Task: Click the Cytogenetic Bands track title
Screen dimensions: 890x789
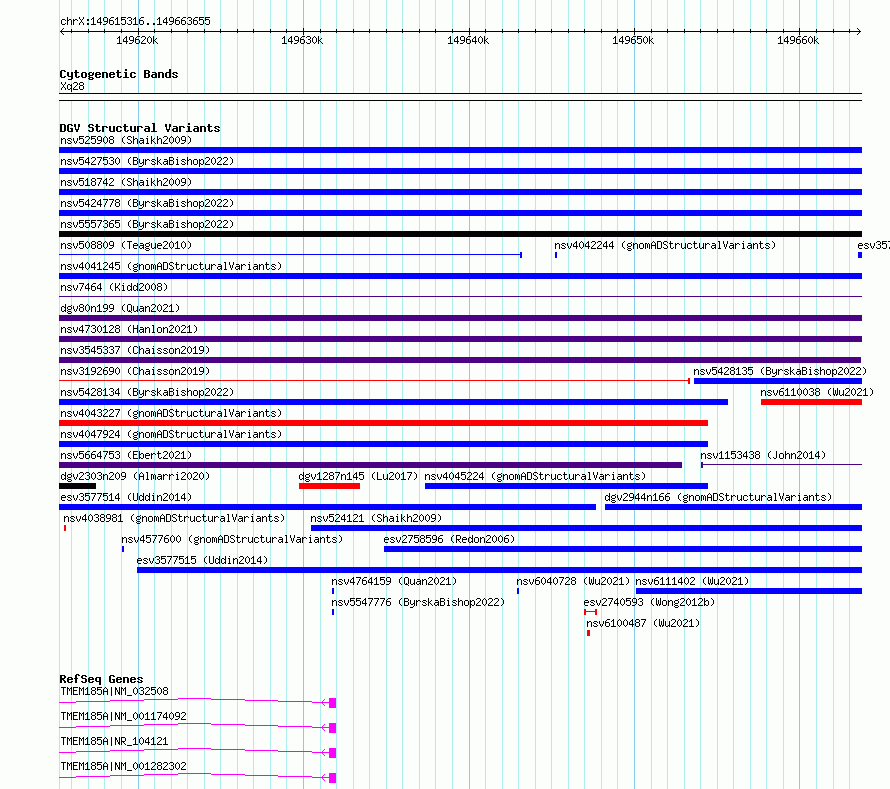Action: [119, 74]
